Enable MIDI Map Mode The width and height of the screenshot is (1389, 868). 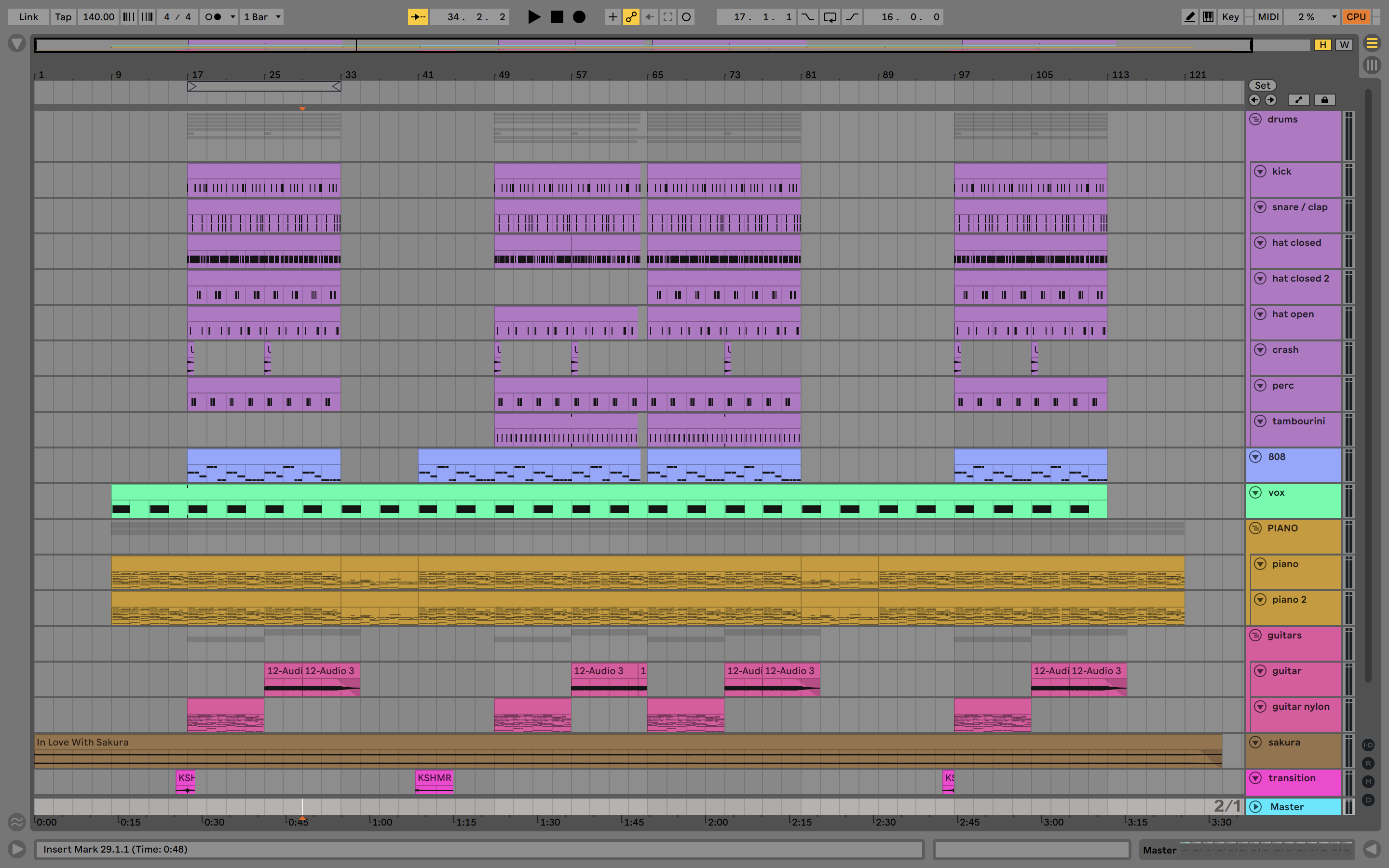click(1268, 17)
